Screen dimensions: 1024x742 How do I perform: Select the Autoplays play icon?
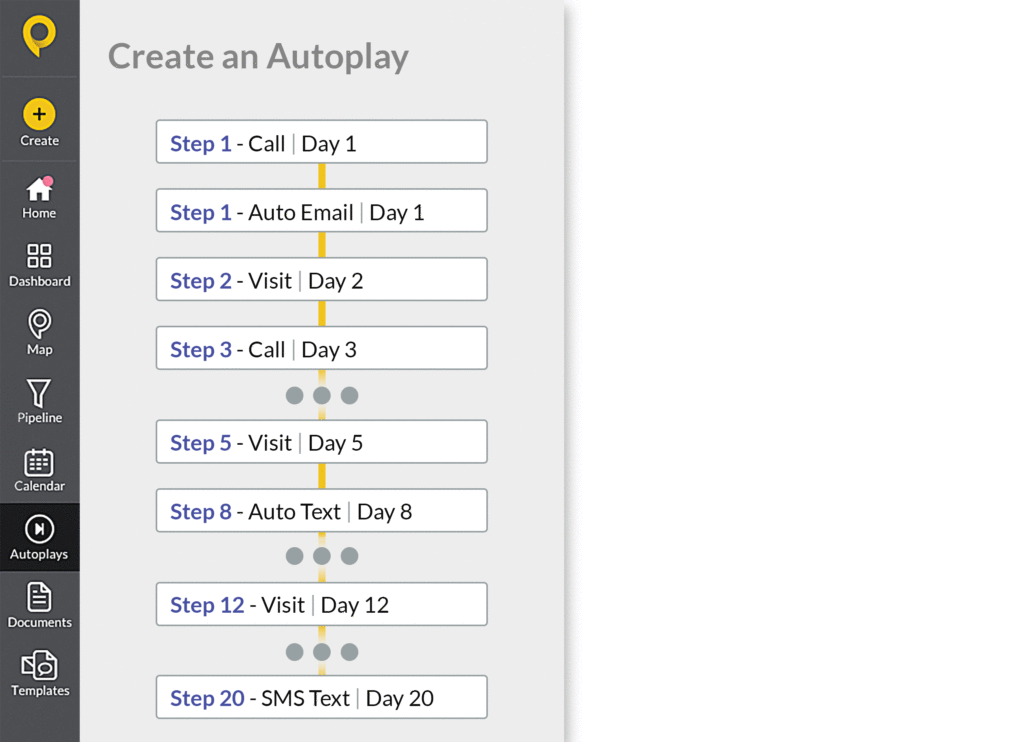point(39,529)
